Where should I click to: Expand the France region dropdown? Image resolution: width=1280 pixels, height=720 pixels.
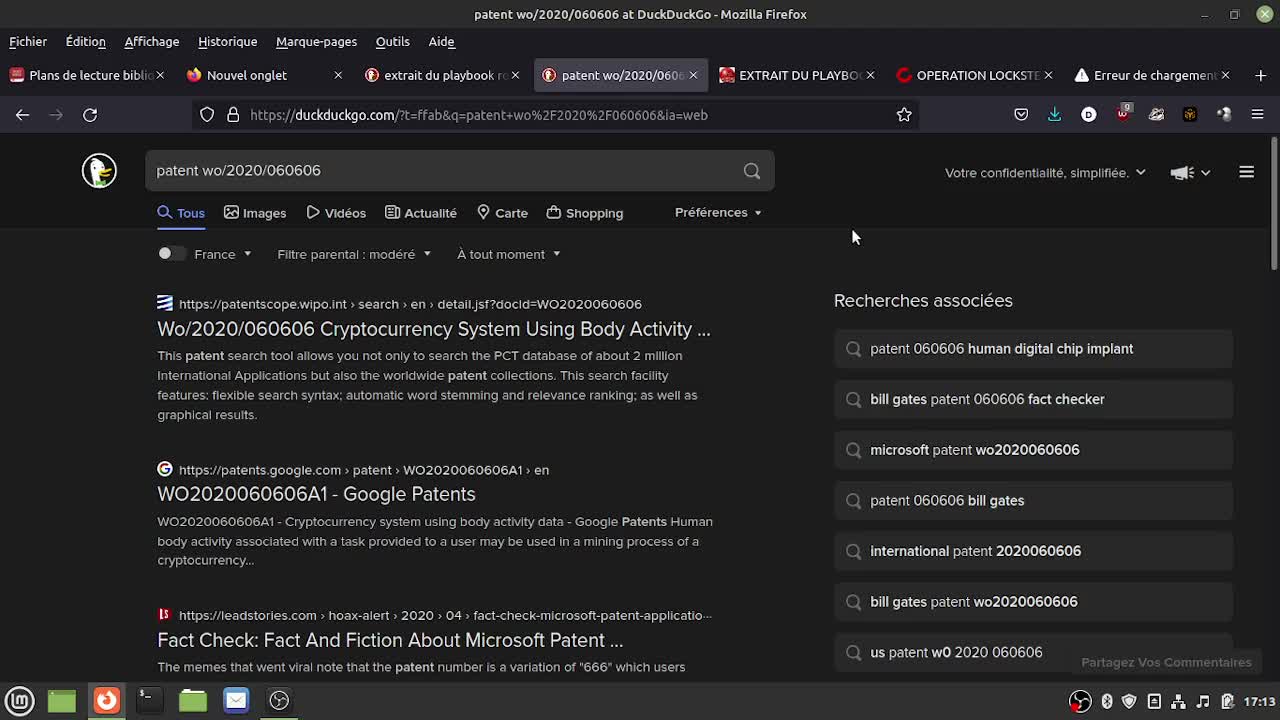pyautogui.click(x=223, y=254)
